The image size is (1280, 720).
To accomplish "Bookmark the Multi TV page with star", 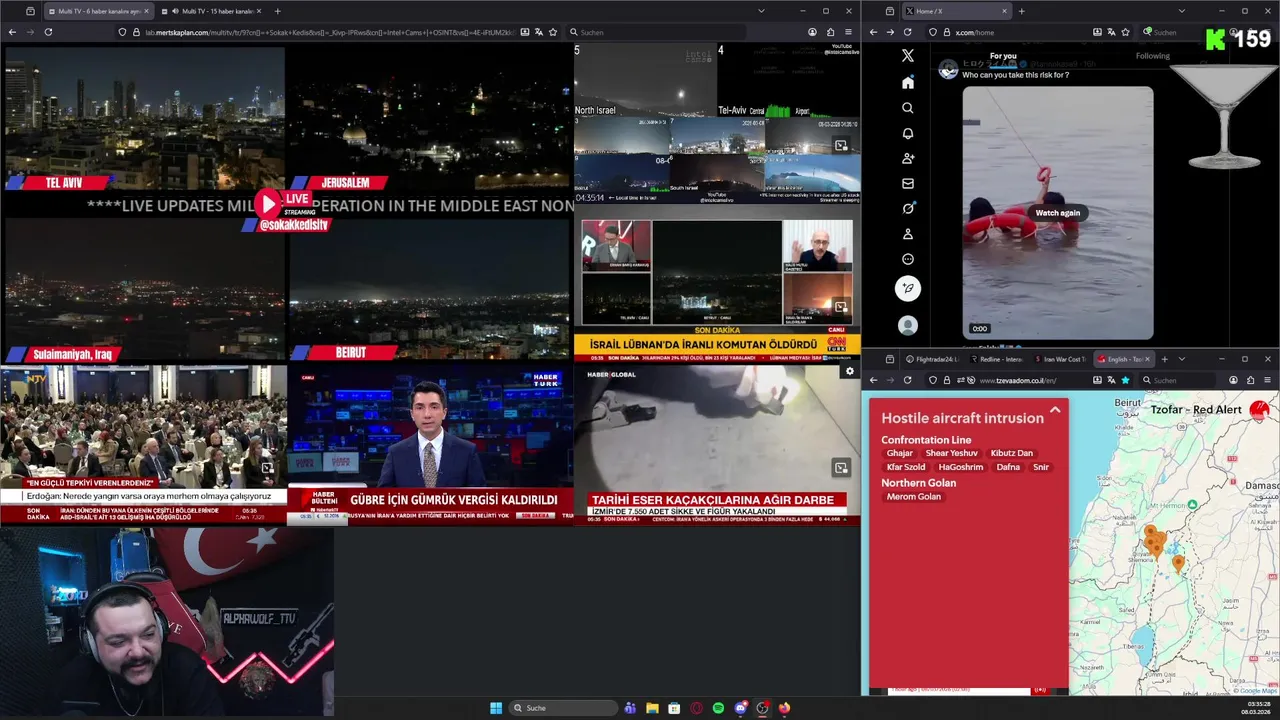I will [553, 32].
